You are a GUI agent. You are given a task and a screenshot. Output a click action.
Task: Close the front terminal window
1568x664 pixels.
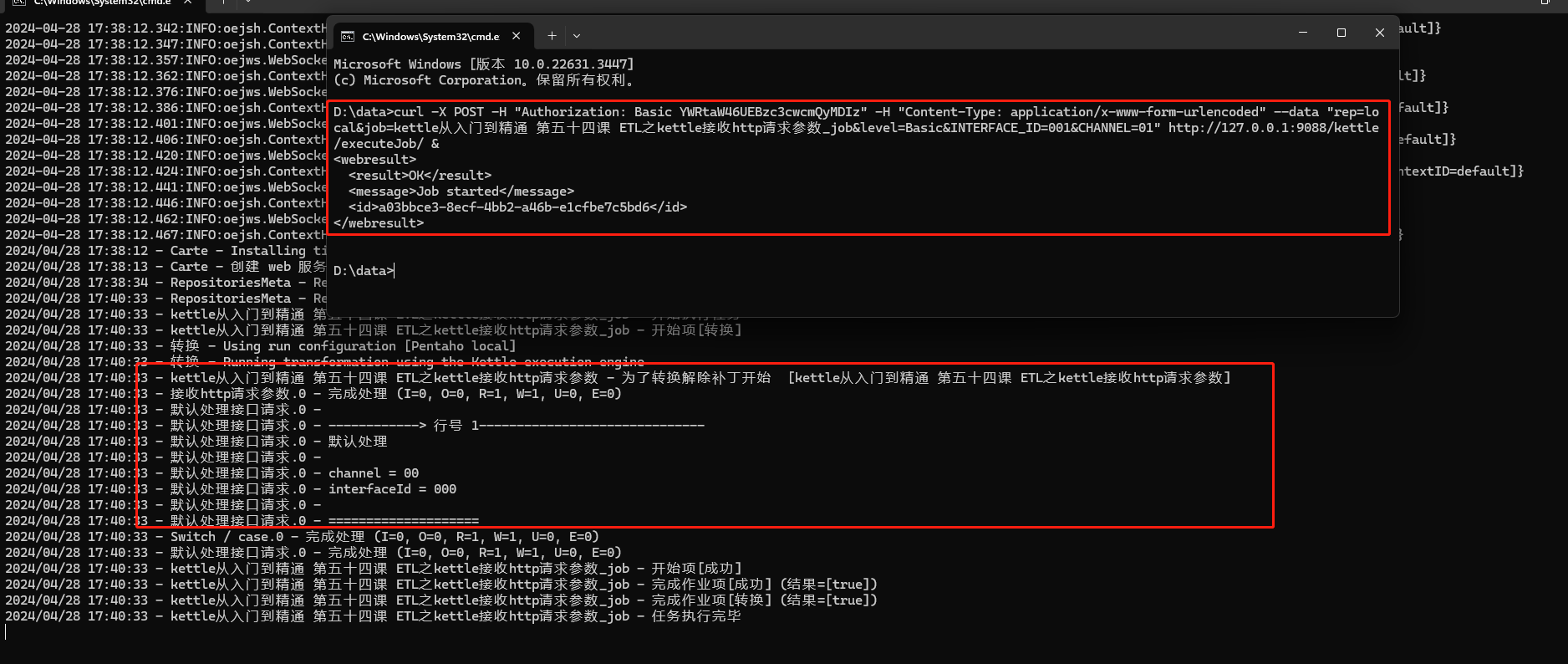[1380, 33]
